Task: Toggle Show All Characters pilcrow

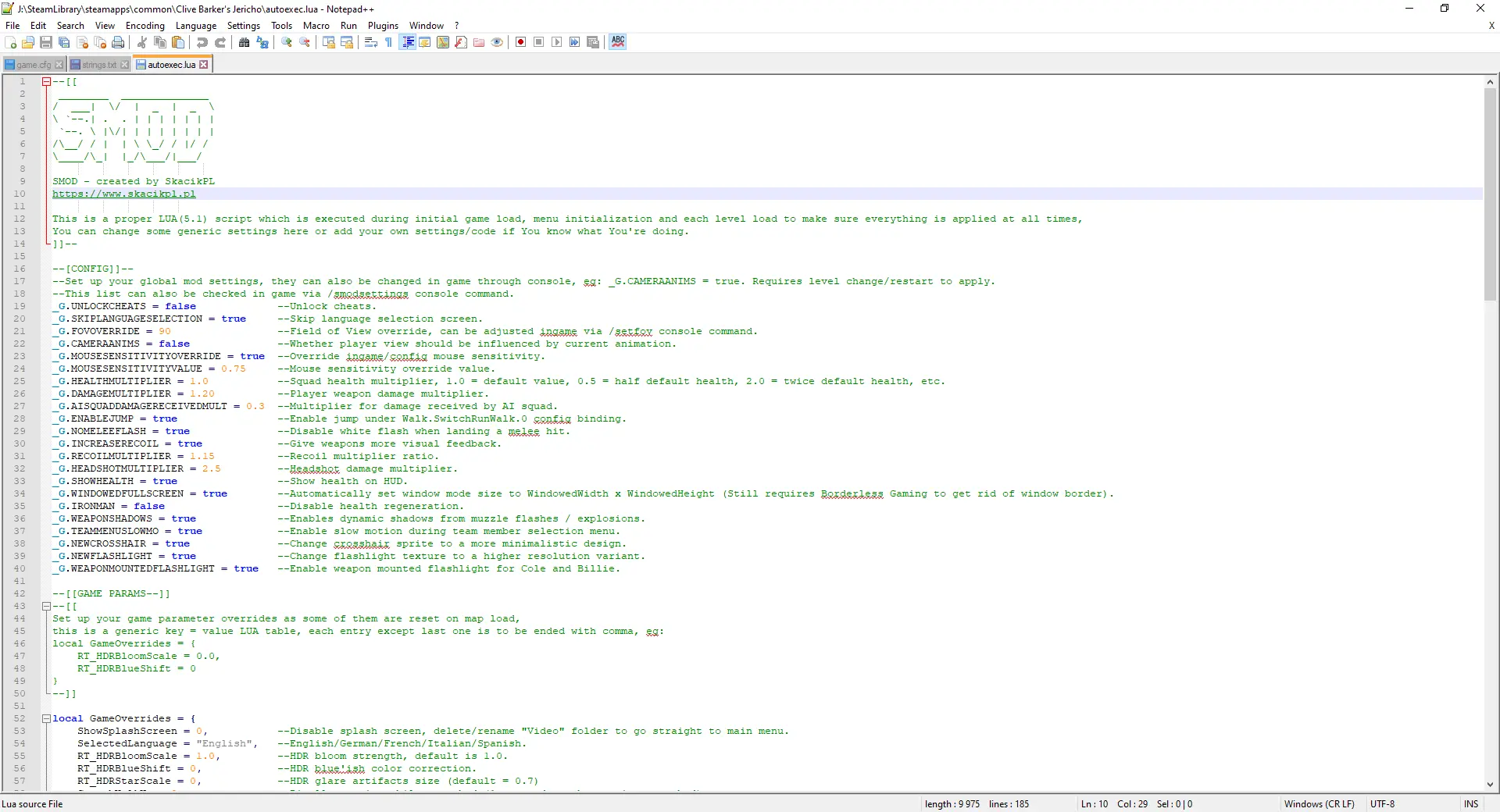Action: 389,42
